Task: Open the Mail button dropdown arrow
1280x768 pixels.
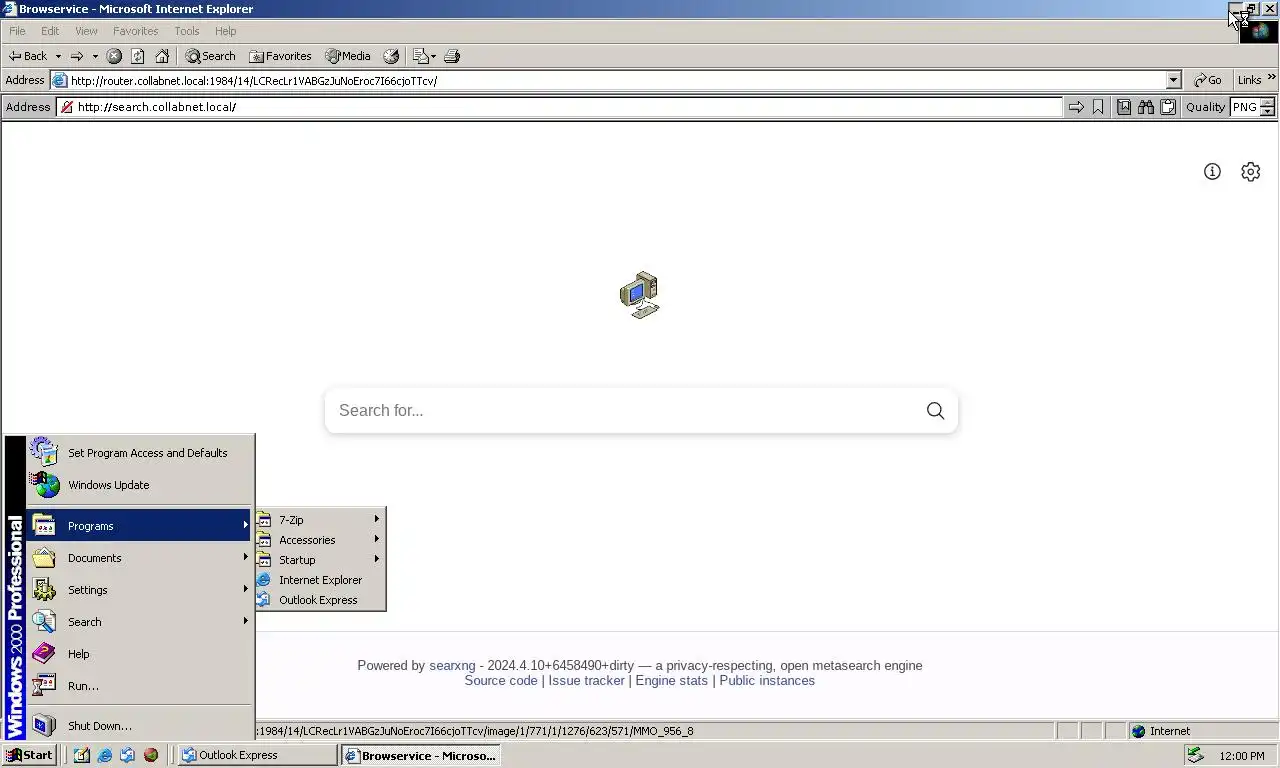Action: tap(433, 56)
